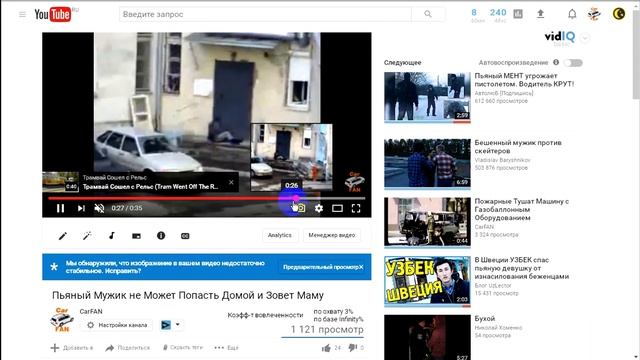Unmute the video player sound

(x=99, y=208)
